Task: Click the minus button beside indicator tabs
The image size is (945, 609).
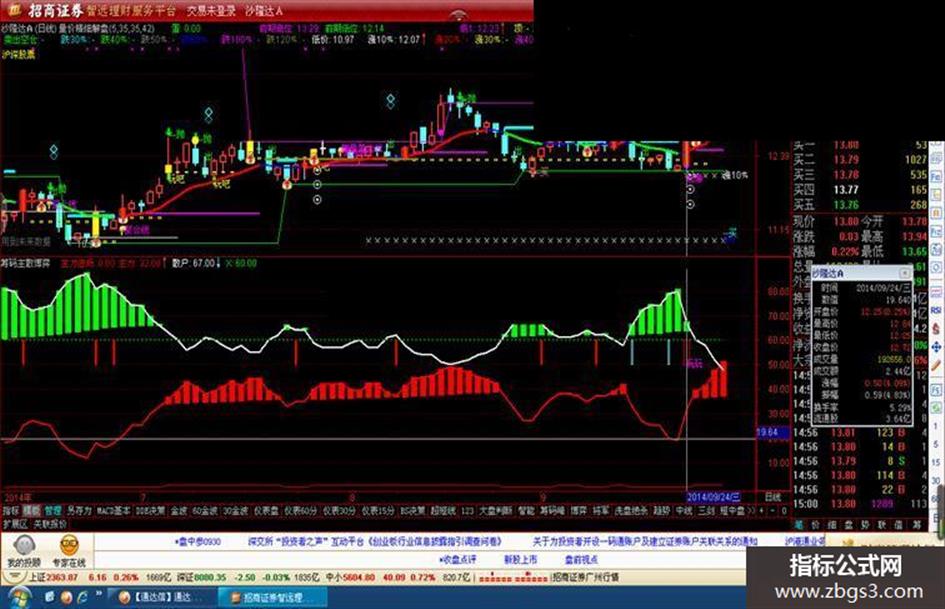Action: point(773,511)
